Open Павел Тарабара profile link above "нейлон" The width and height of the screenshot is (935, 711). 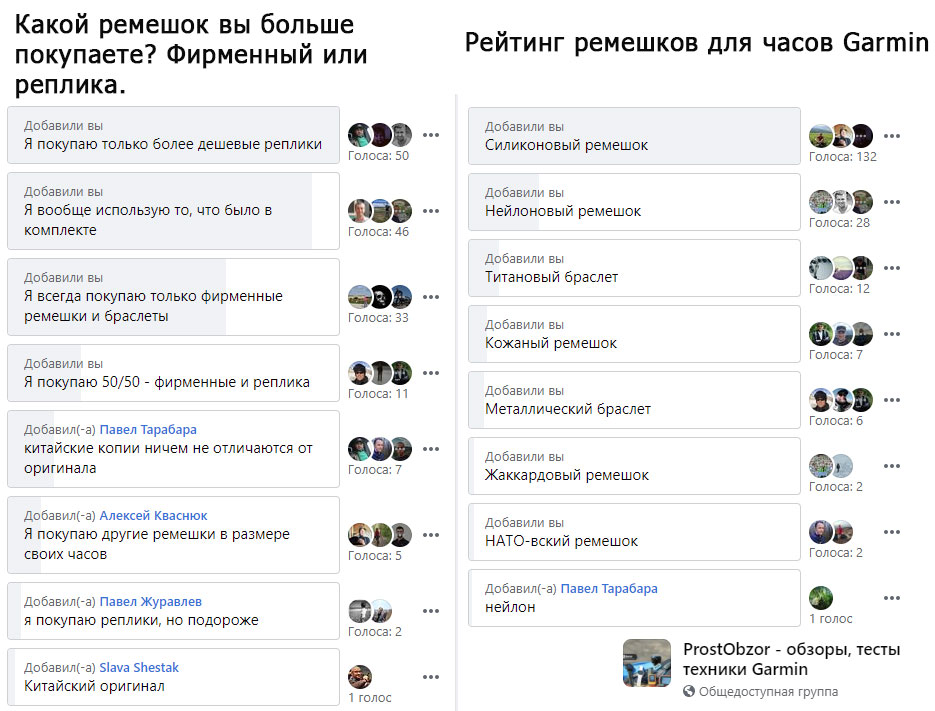pos(609,589)
